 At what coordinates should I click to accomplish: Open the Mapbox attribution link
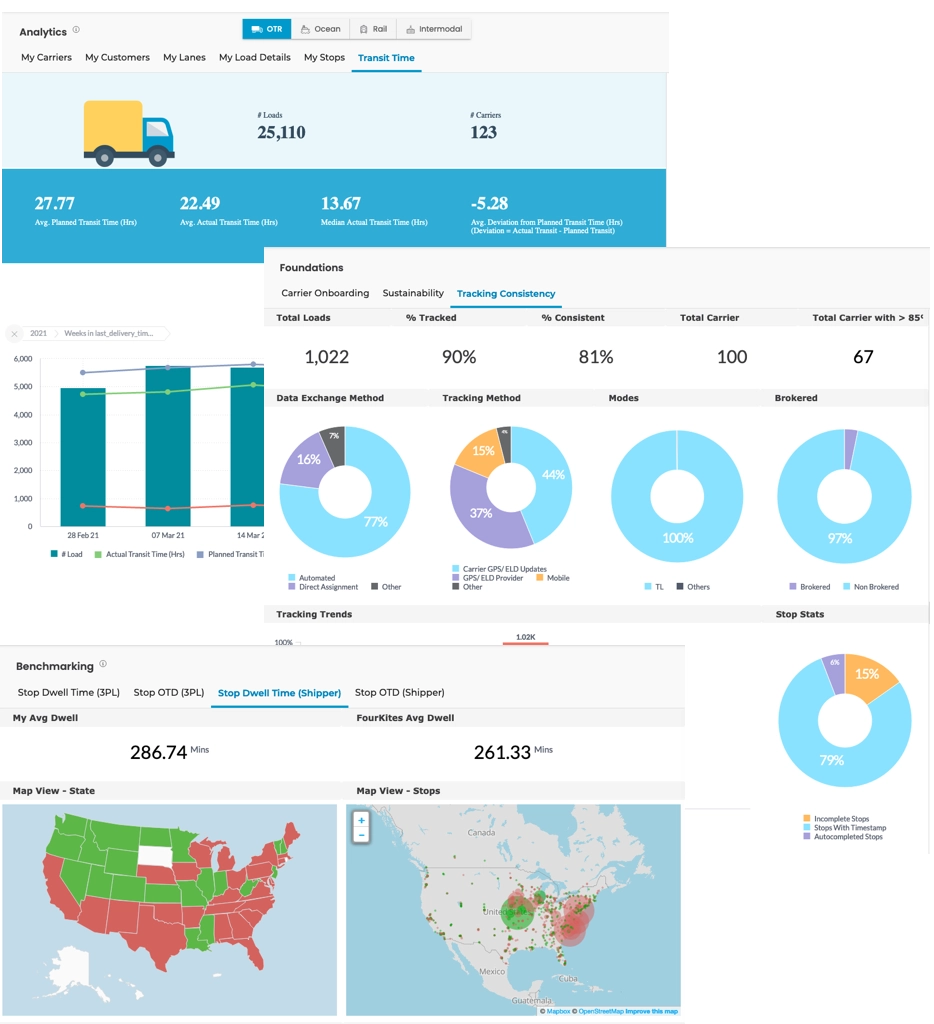[x=557, y=1011]
